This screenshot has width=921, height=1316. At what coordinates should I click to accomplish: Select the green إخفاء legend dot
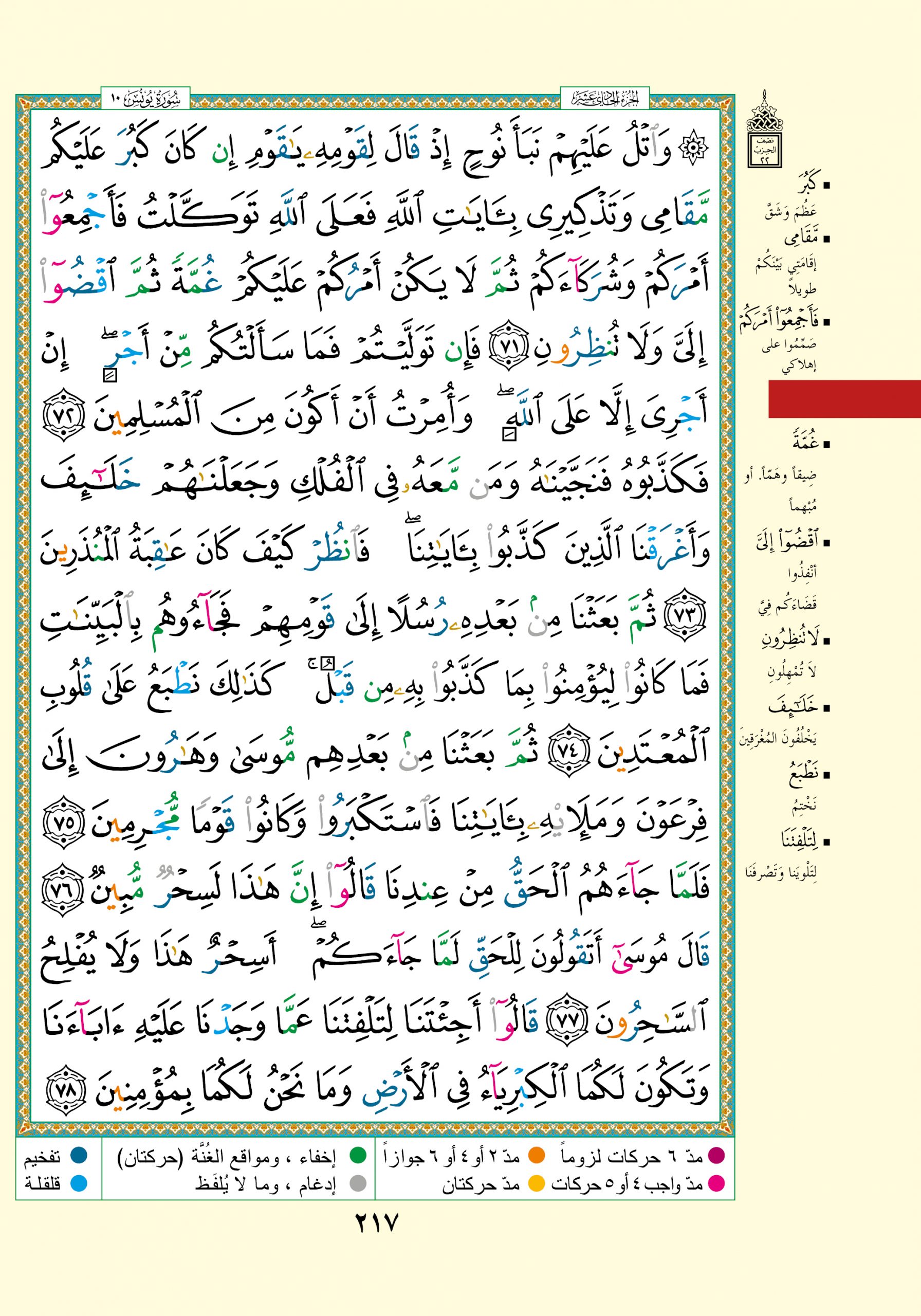pyautogui.click(x=358, y=1156)
